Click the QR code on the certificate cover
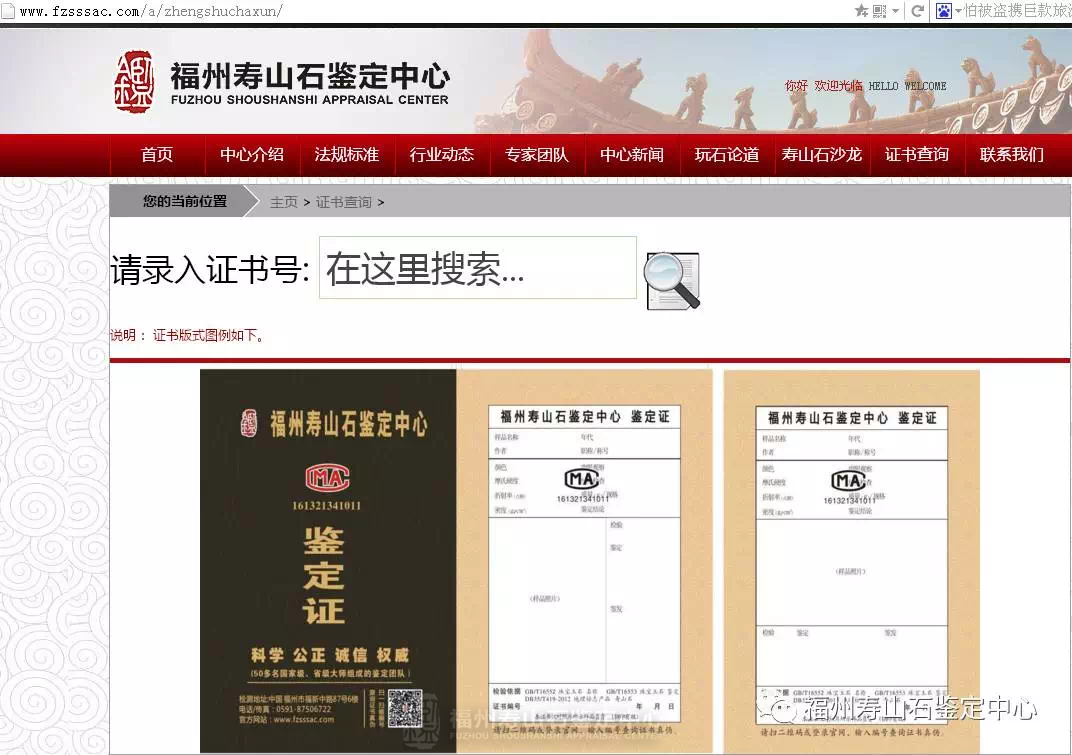Viewport: 1072px width, 755px height. click(x=405, y=708)
